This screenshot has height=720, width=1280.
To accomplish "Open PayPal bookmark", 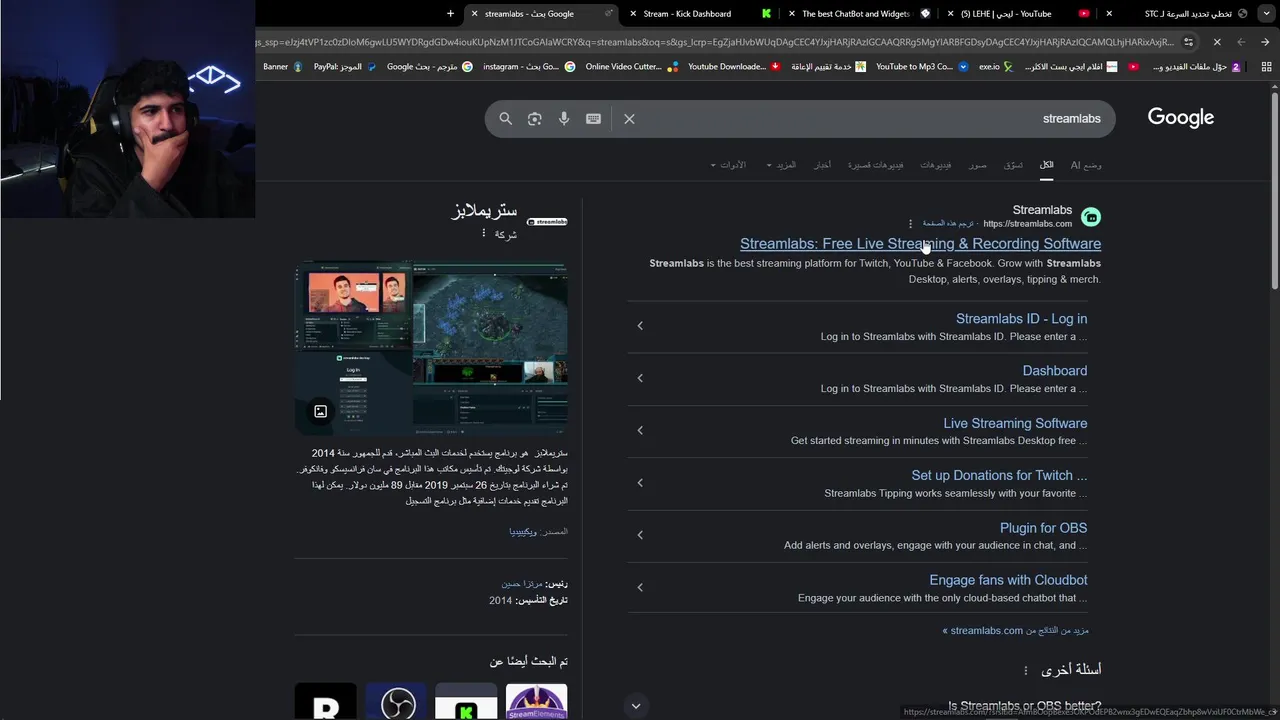I will coord(345,67).
